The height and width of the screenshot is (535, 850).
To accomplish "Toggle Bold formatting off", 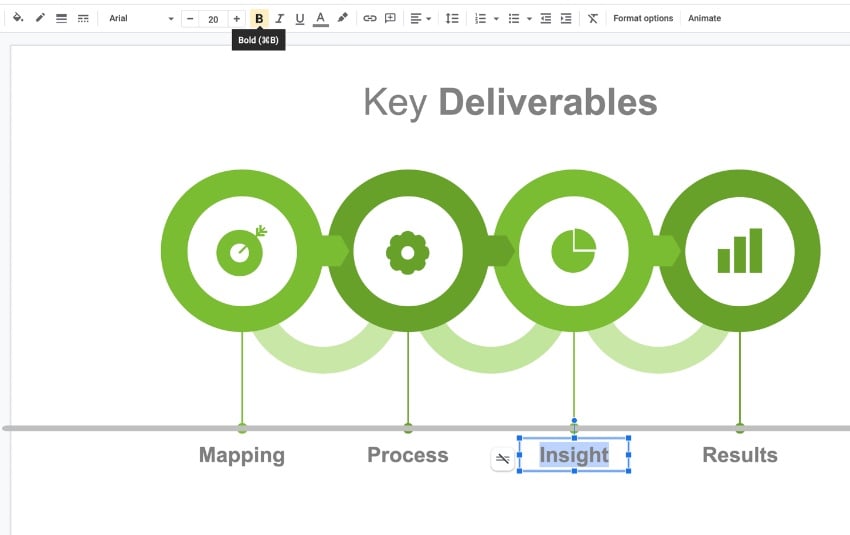I will pyautogui.click(x=259, y=18).
